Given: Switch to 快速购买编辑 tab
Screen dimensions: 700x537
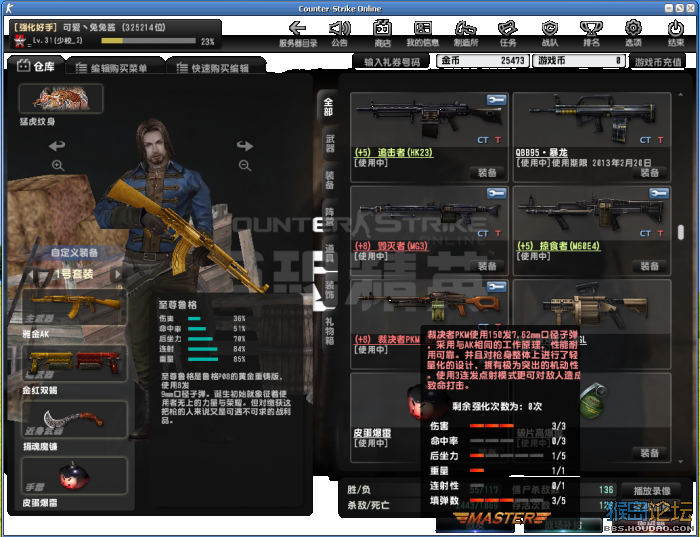Looking at the screenshot, I should [x=215, y=68].
